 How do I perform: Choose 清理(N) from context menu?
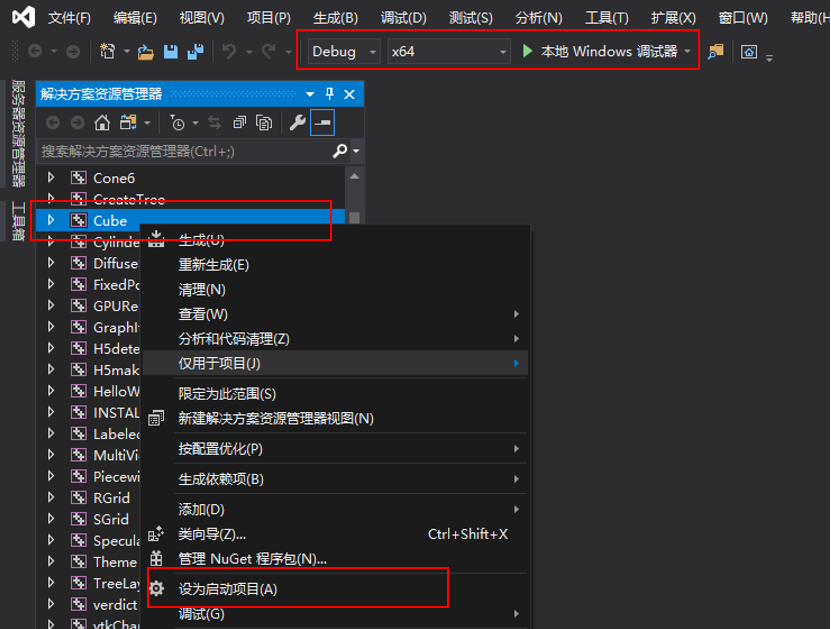click(x=335, y=290)
